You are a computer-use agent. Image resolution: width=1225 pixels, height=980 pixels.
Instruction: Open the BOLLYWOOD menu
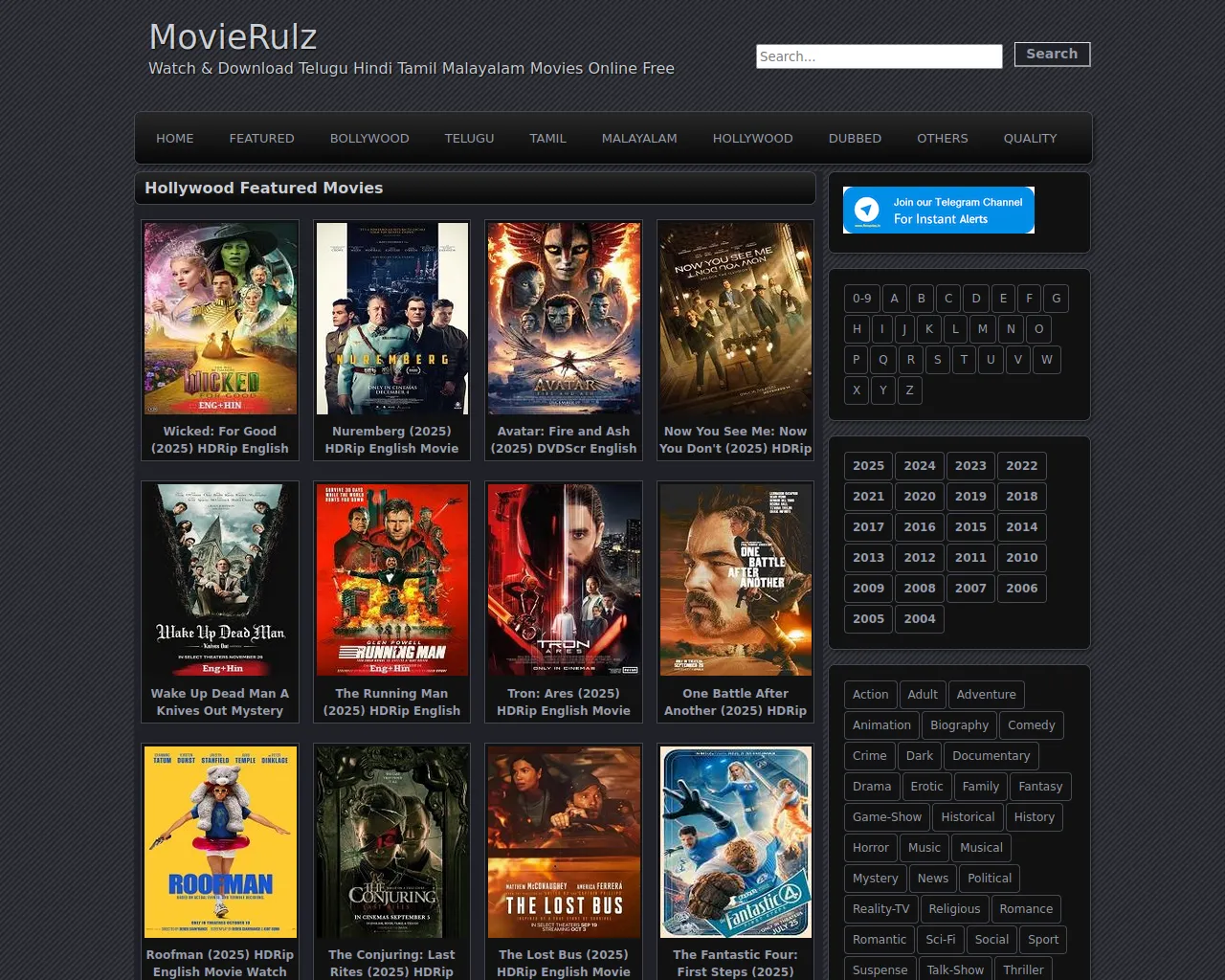click(369, 138)
